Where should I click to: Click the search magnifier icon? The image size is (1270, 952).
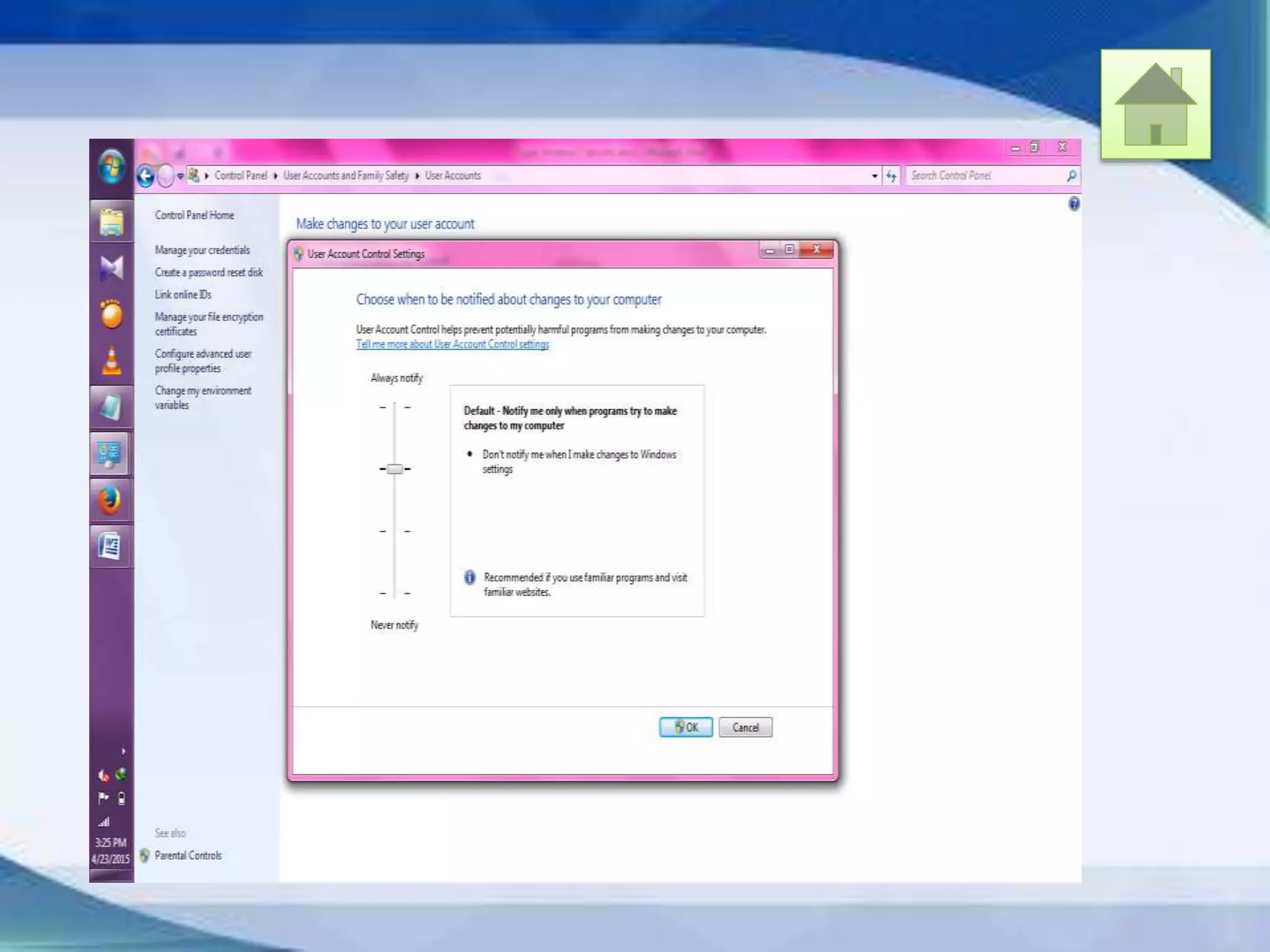[x=1072, y=176]
